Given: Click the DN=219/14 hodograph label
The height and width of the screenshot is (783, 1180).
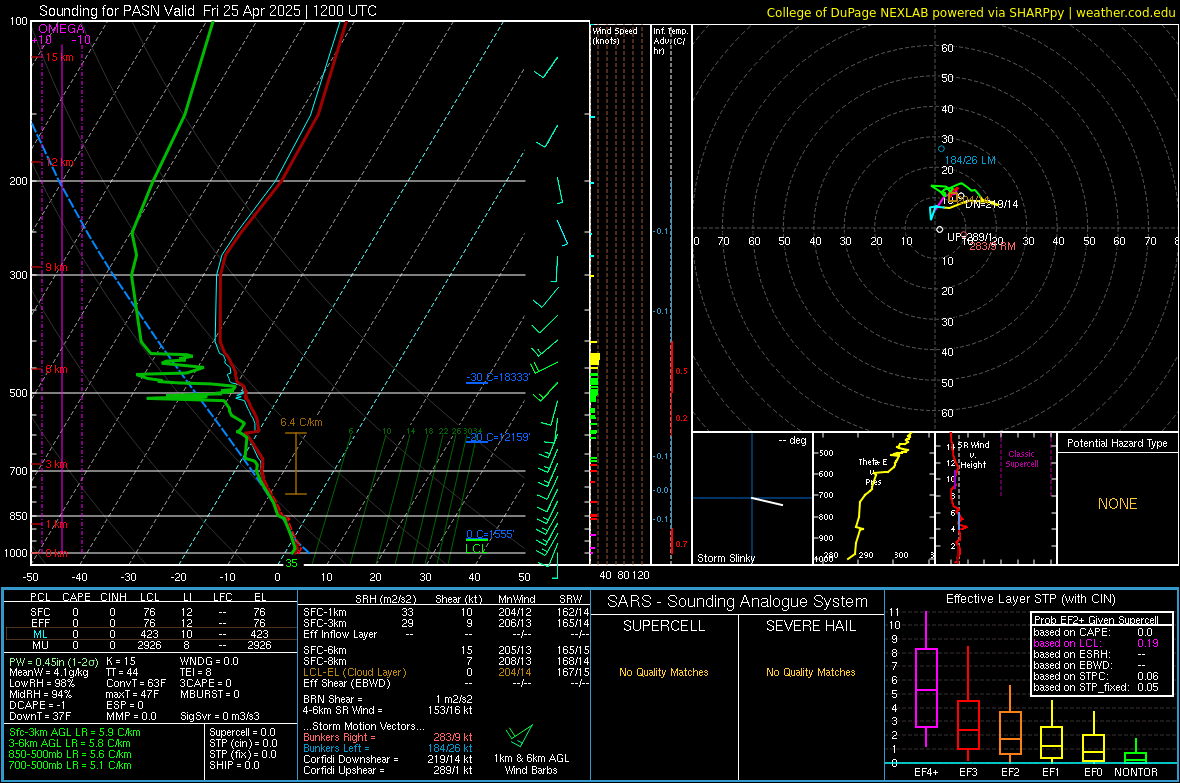Looking at the screenshot, I should click(x=991, y=204).
